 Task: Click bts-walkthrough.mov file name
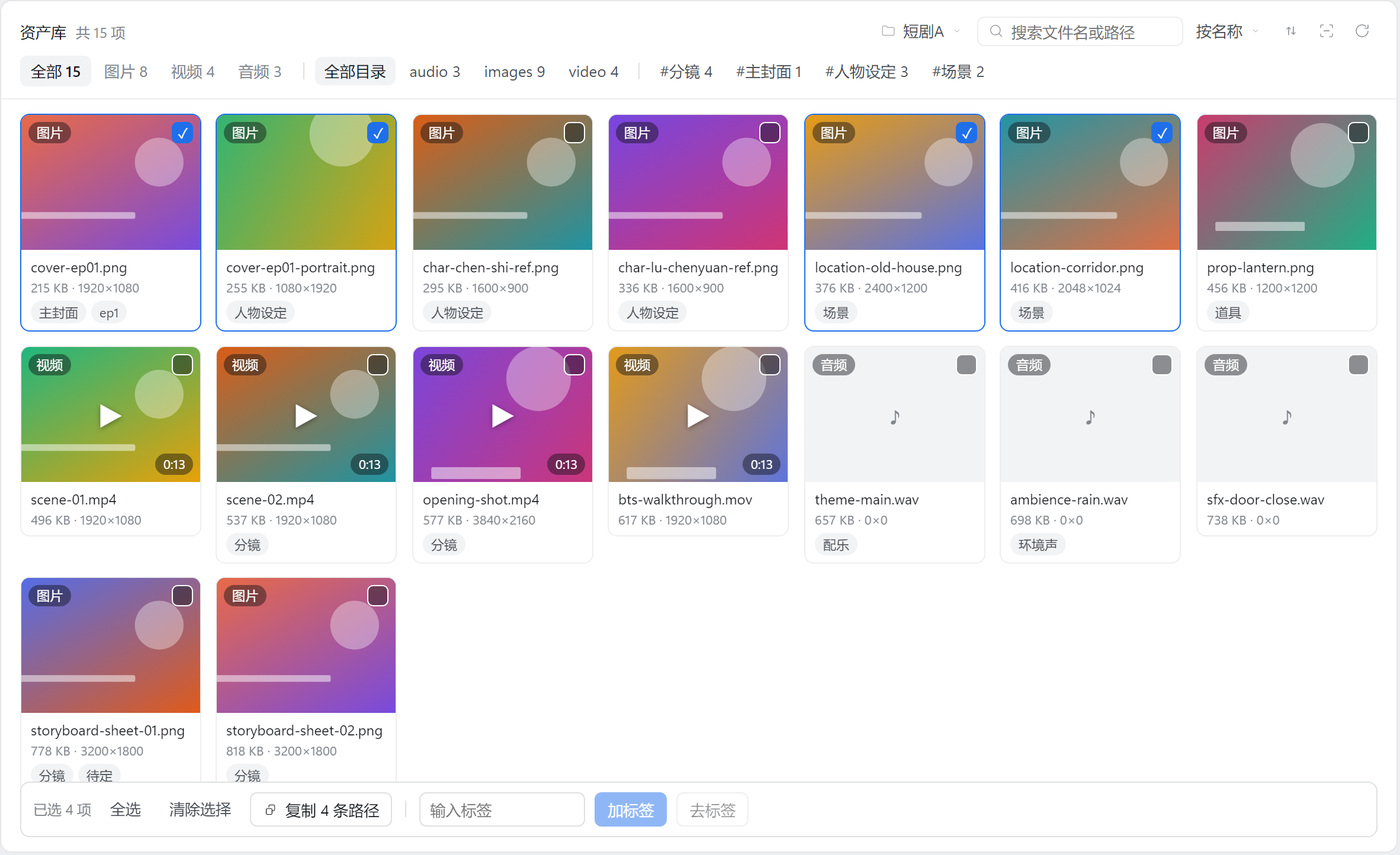[685, 500]
